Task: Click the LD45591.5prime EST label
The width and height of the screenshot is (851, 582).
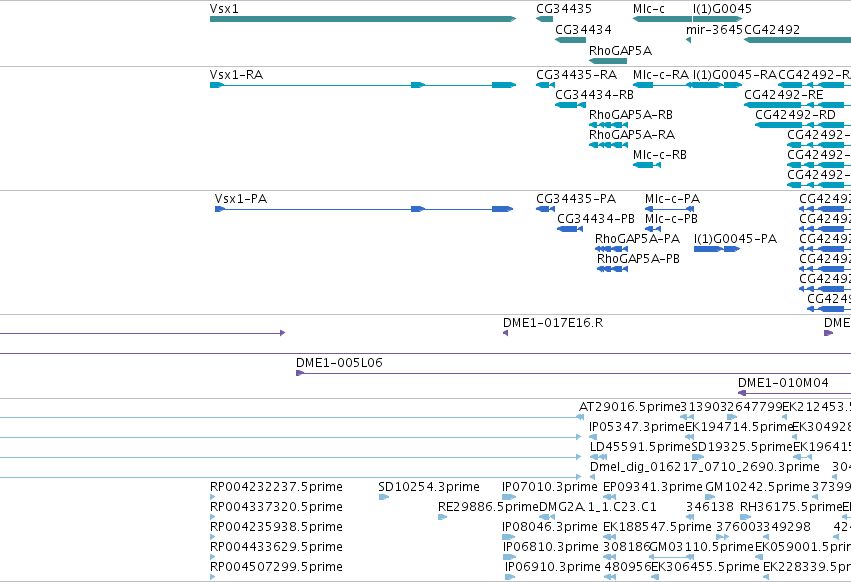Action: click(x=640, y=447)
